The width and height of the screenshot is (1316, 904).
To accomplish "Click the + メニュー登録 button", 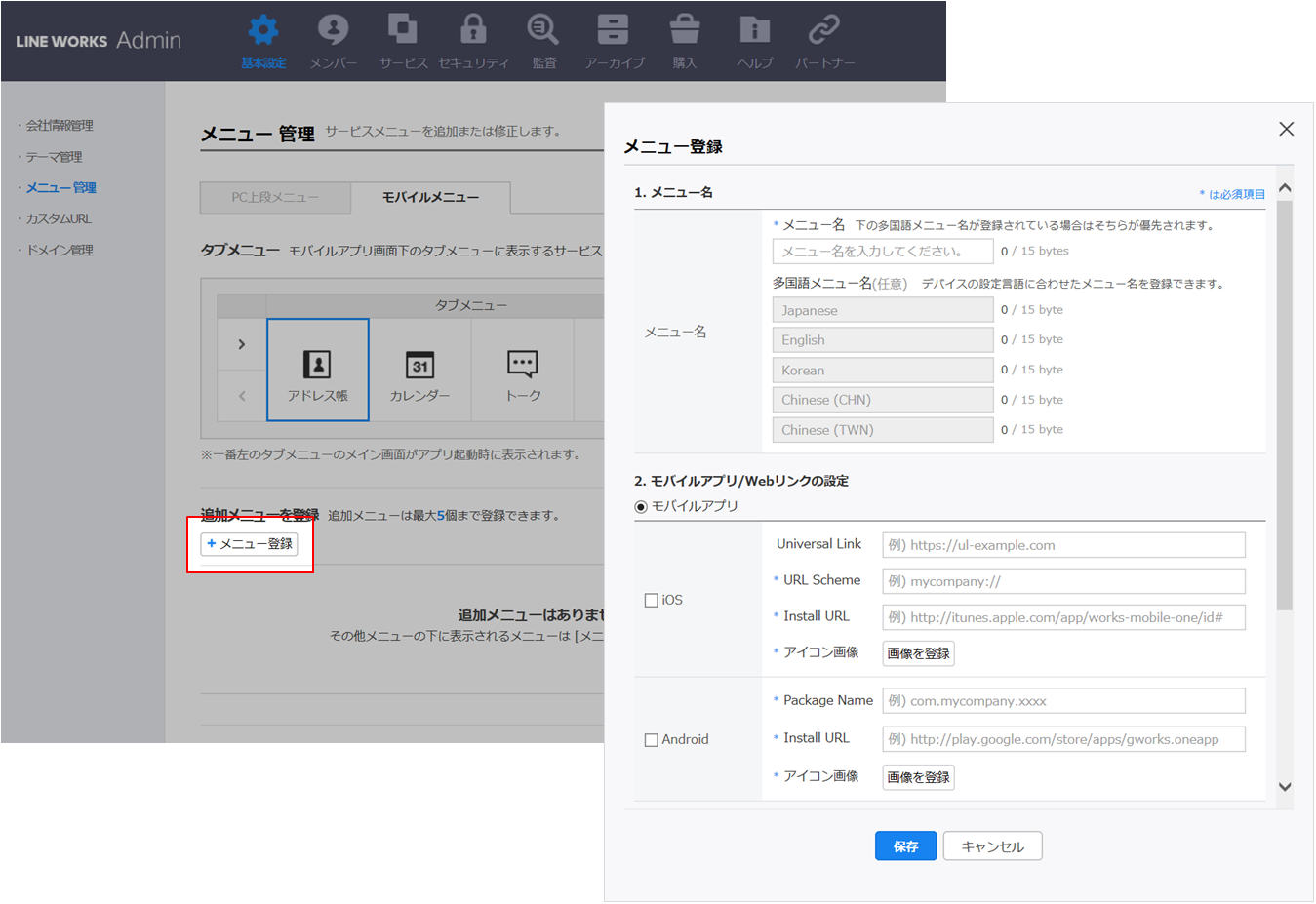I will (x=250, y=544).
